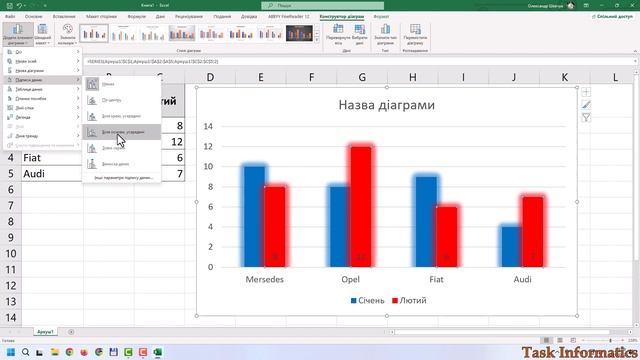Switch to the Рецензування ribbon tab

tap(189, 16)
